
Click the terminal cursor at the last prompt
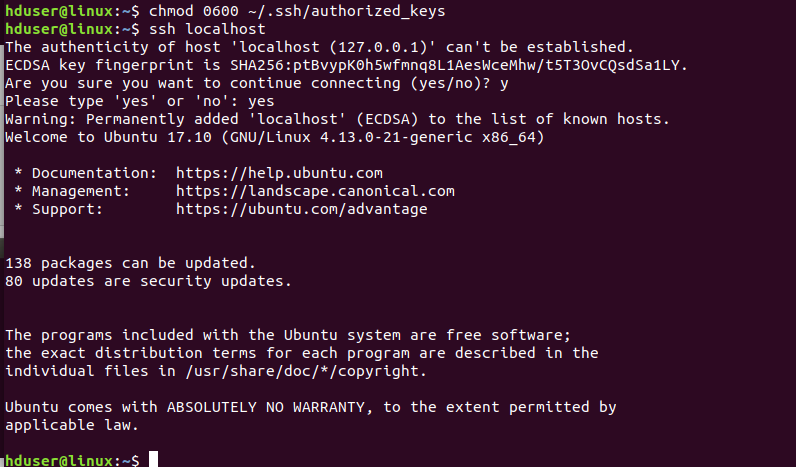click(153, 460)
